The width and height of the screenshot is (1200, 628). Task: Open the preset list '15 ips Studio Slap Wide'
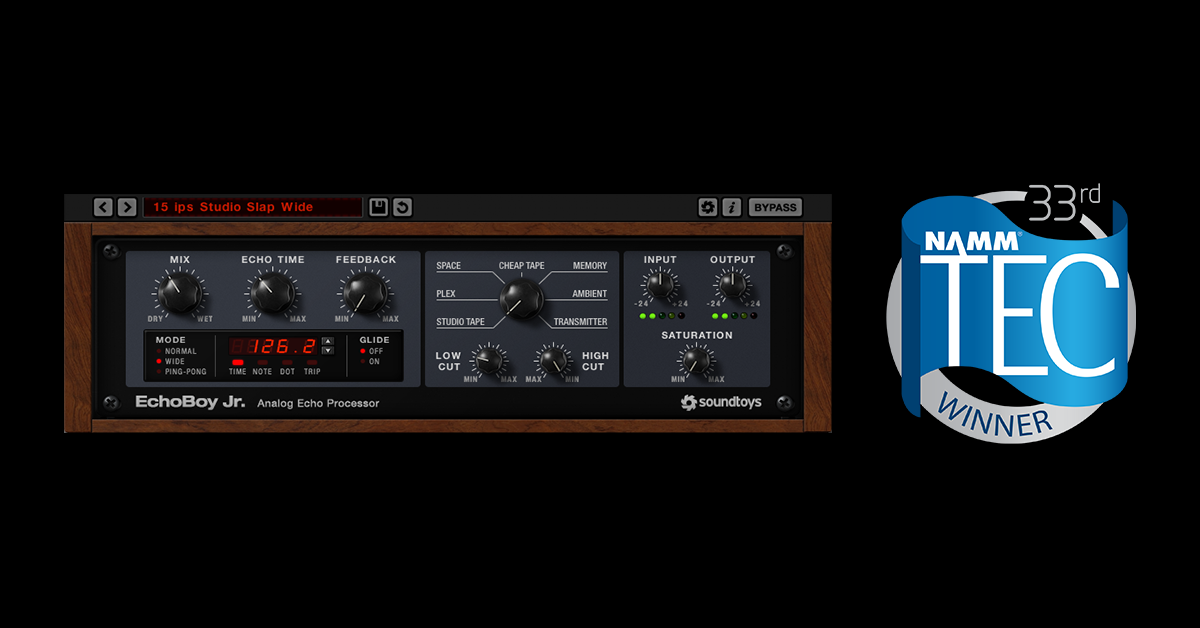click(x=253, y=207)
